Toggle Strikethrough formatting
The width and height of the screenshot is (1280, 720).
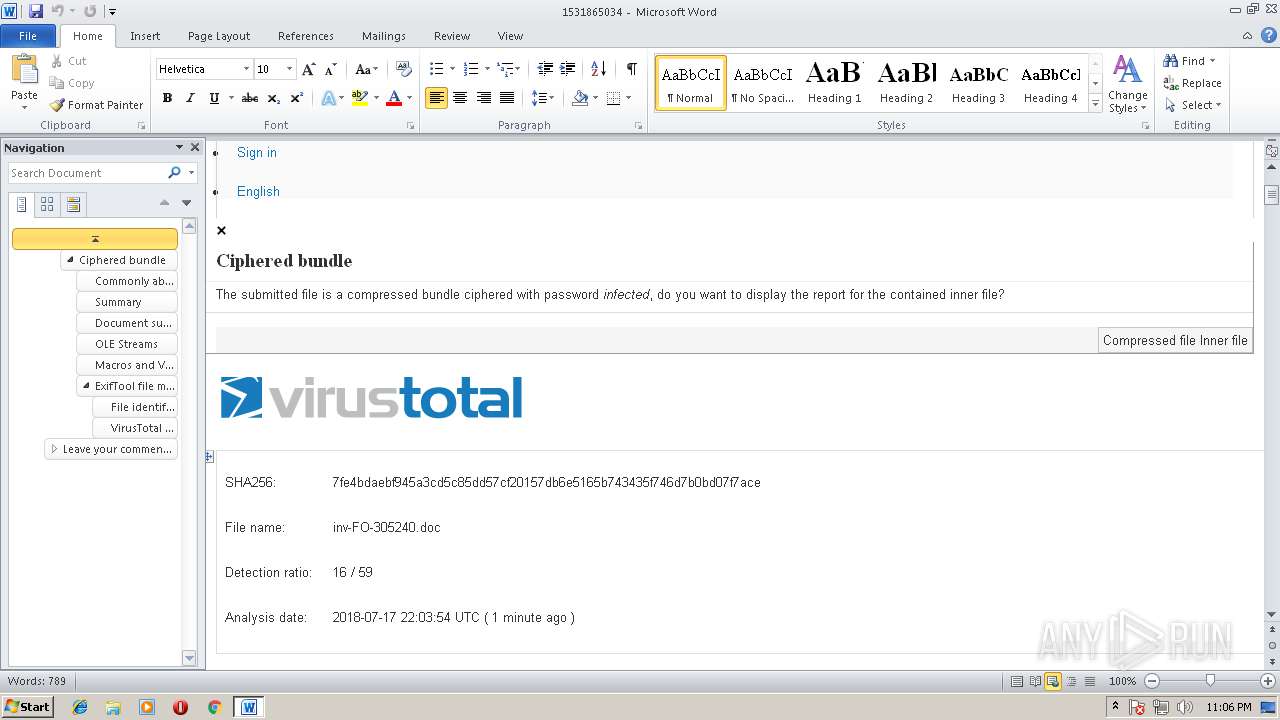250,98
